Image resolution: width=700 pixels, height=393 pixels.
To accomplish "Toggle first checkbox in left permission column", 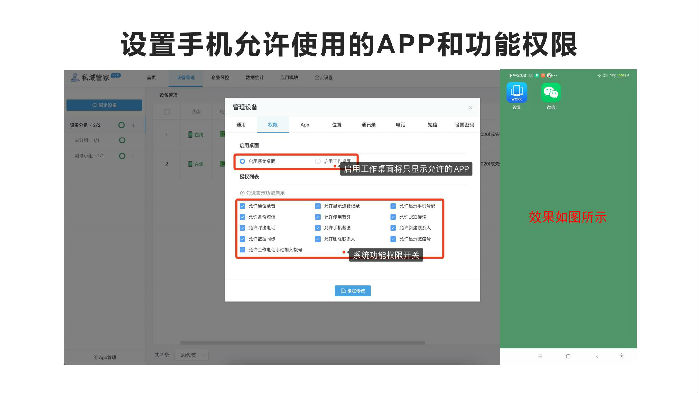I will 242,206.
